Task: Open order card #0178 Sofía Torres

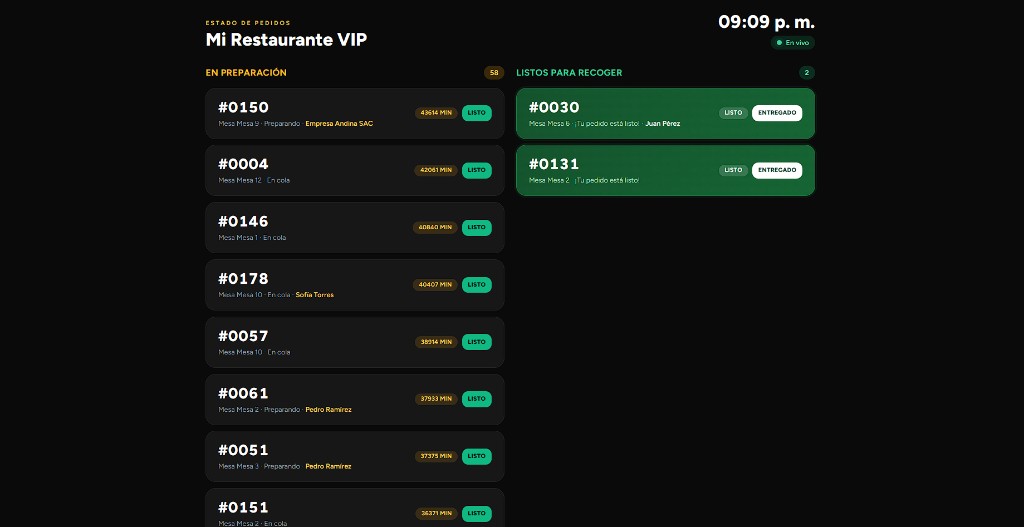Action: tap(355, 285)
